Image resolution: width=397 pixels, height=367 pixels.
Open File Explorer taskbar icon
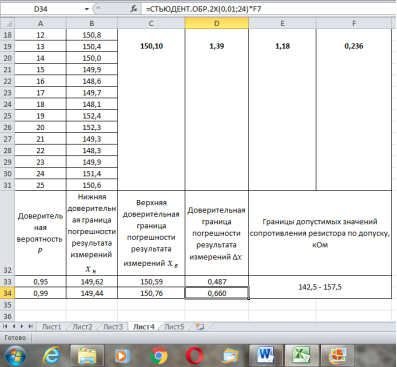click(87, 356)
